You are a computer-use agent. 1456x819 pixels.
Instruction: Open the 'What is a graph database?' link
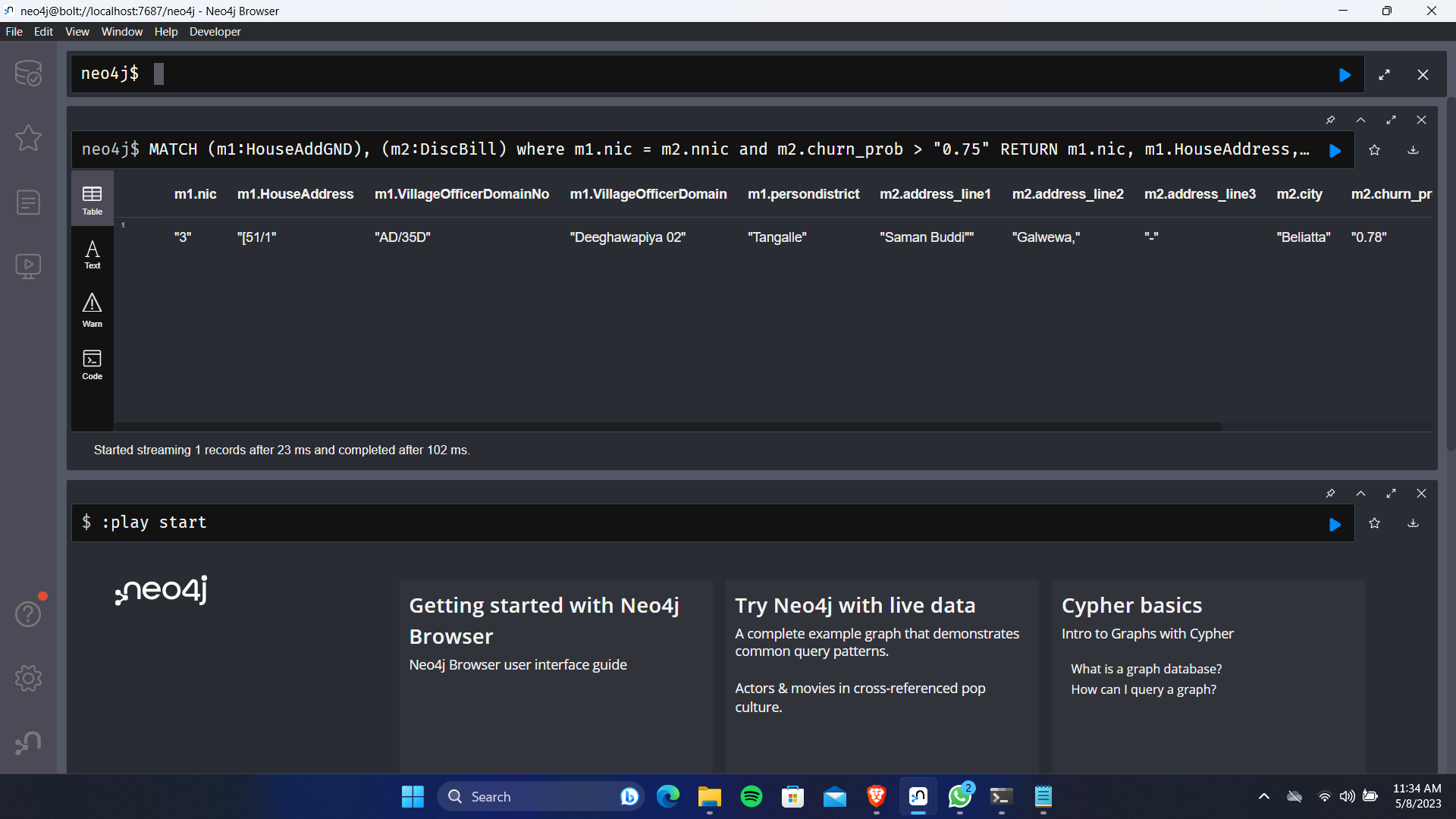pos(1146,669)
